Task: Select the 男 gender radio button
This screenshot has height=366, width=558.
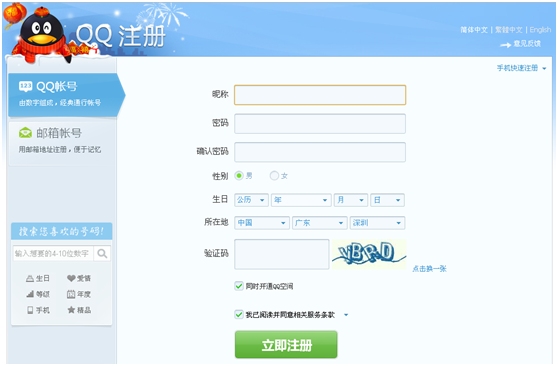Action: pos(239,176)
